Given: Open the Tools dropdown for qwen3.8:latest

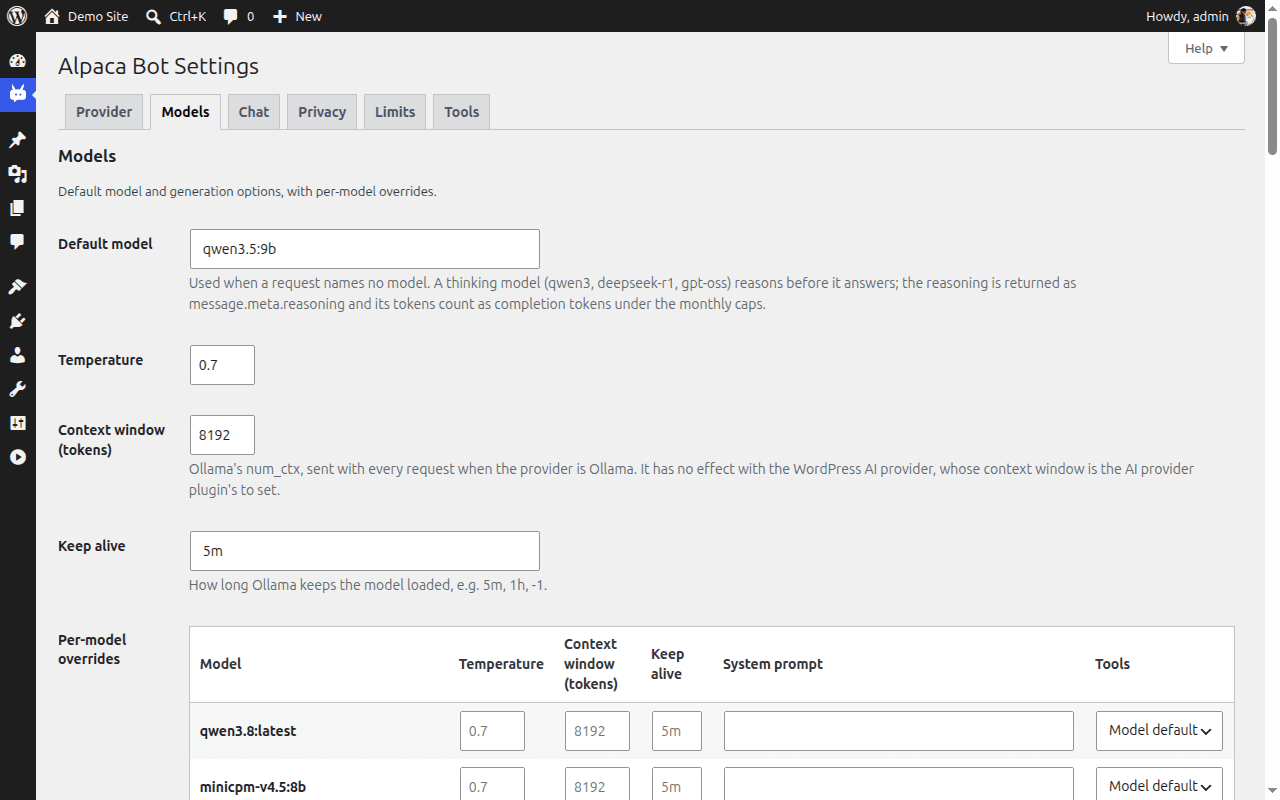Looking at the screenshot, I should (1159, 731).
